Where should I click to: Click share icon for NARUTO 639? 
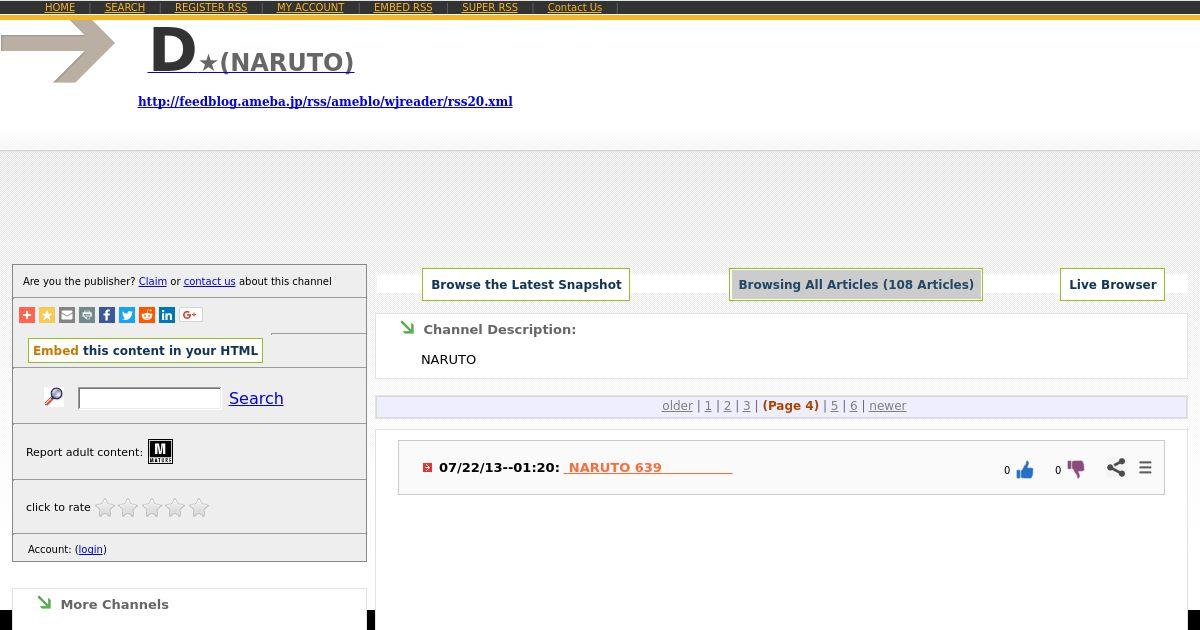point(1116,467)
